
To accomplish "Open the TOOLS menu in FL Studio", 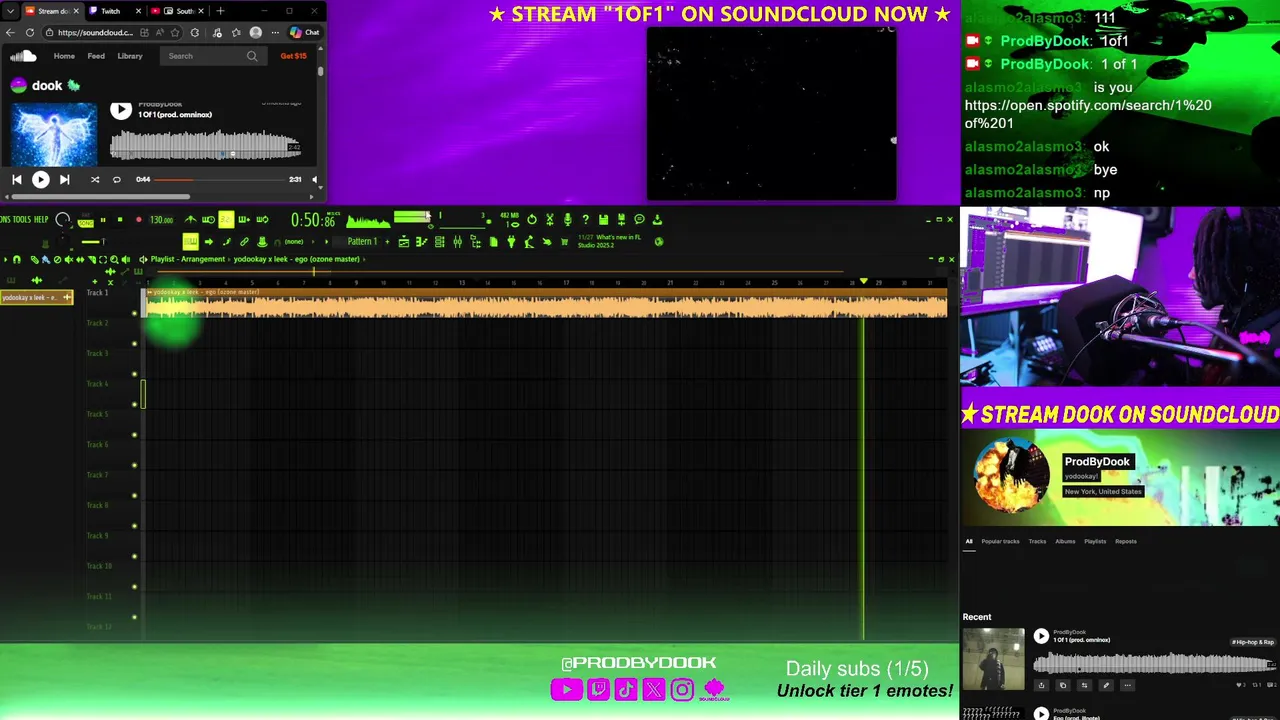I will pyautogui.click(x=20, y=219).
